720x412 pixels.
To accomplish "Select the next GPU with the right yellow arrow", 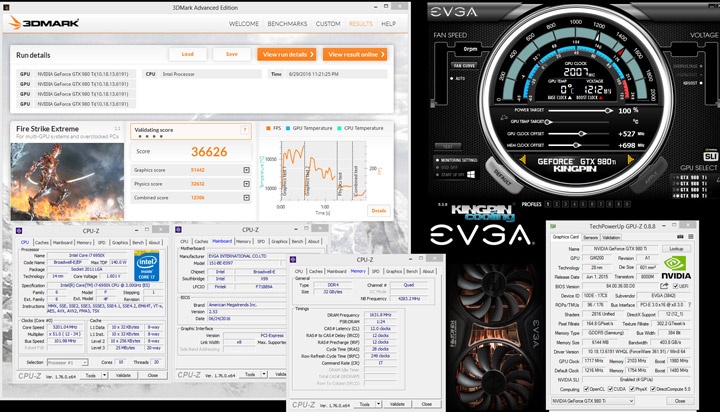I will (x=630, y=159).
